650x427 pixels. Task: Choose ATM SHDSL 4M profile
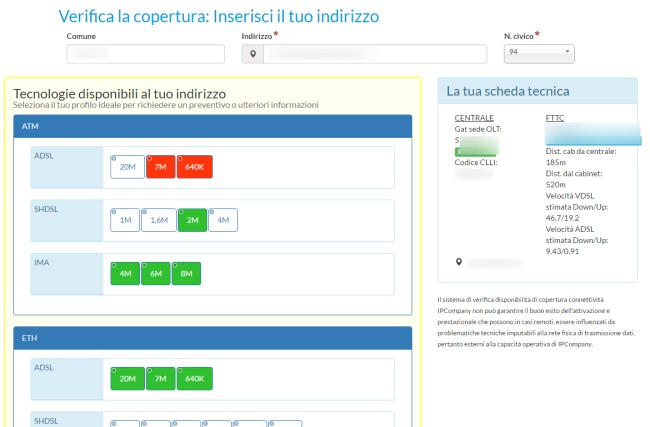(x=223, y=220)
